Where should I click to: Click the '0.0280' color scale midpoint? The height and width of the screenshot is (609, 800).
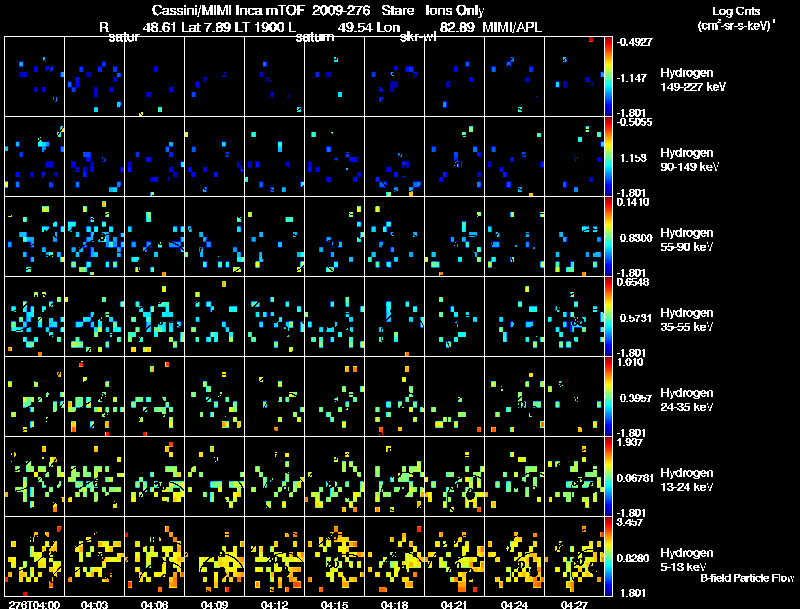[x=635, y=559]
